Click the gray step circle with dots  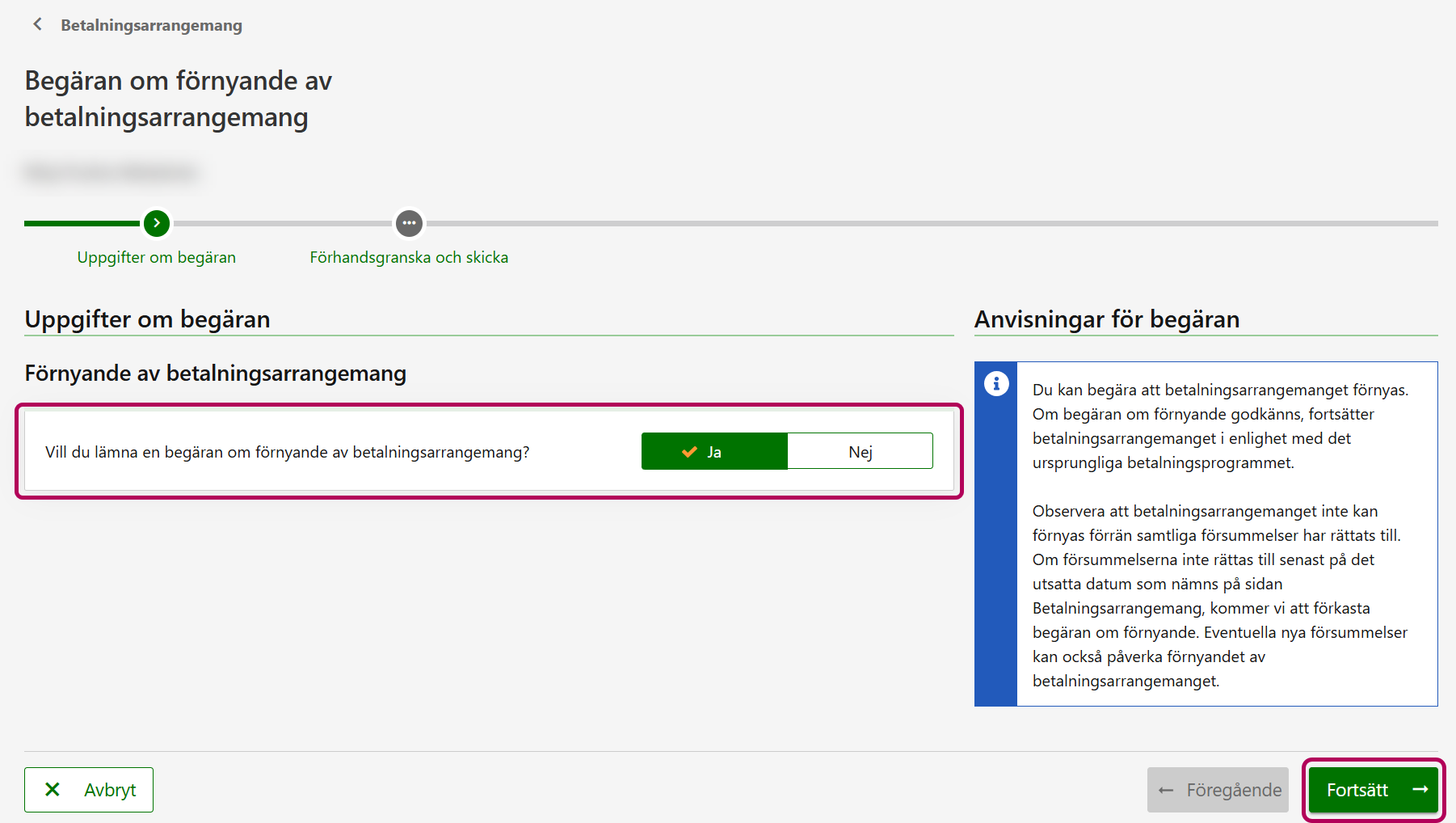pyautogui.click(x=409, y=223)
